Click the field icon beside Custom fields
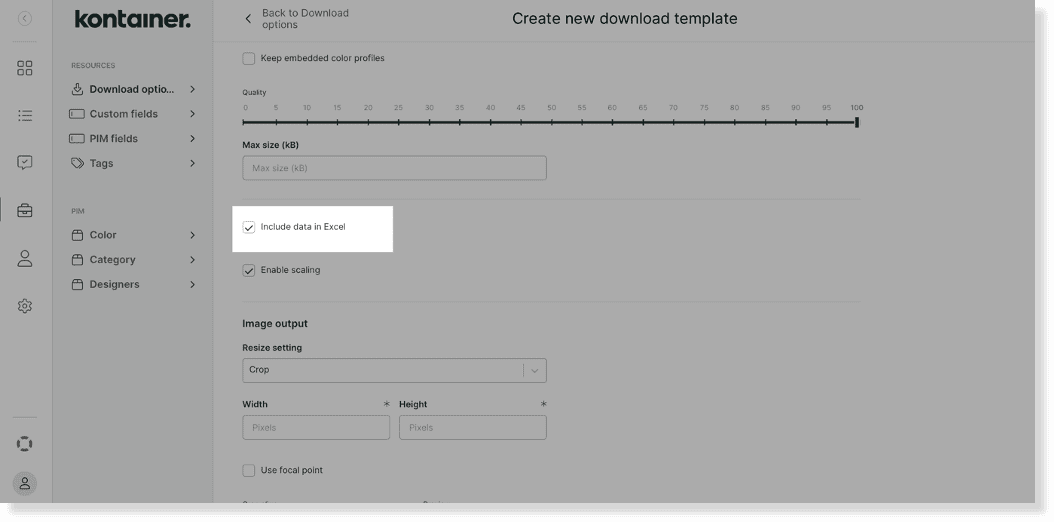Viewport: 1054px width, 522px height. [77, 114]
